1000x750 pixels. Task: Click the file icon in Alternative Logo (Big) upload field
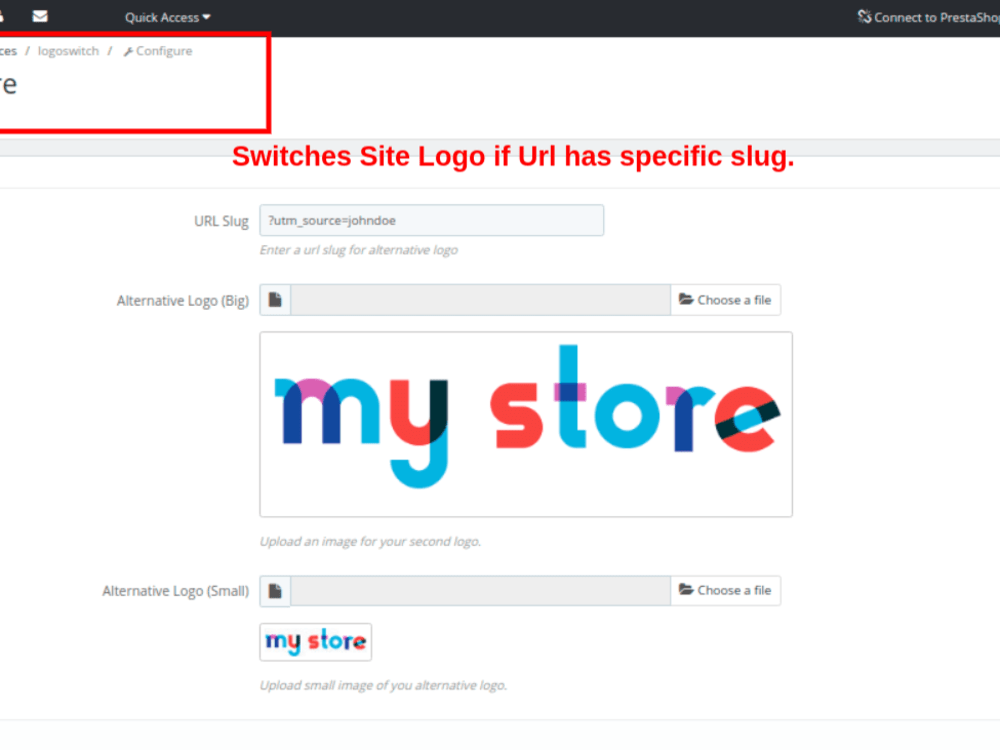275,299
